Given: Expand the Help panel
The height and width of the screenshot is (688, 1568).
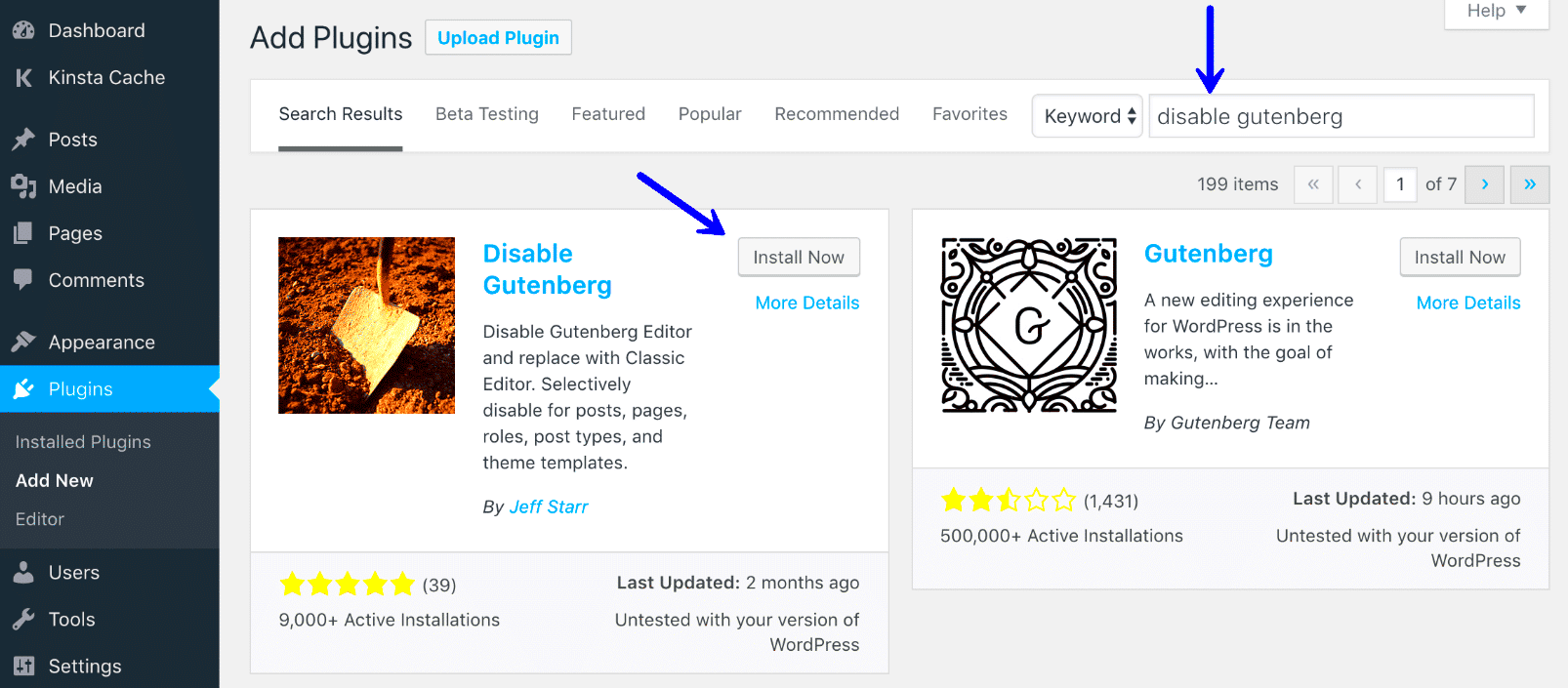Looking at the screenshot, I should tap(1496, 12).
